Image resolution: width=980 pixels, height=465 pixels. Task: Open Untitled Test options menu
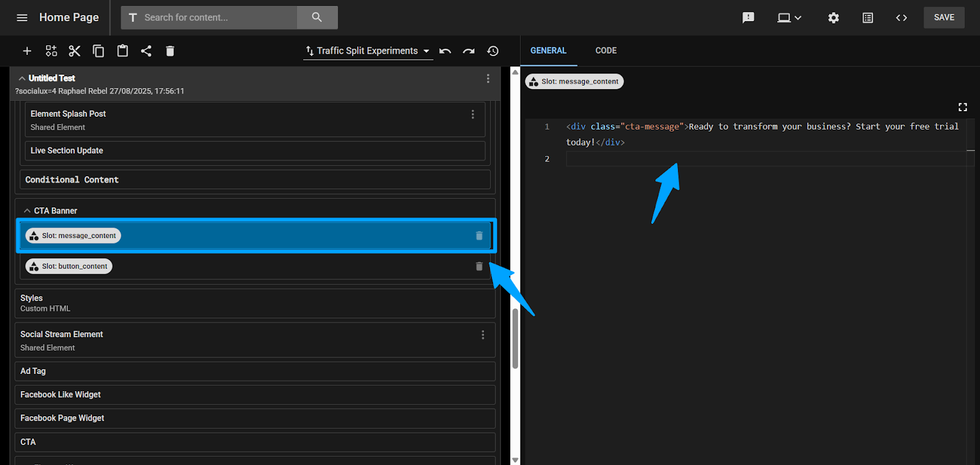pos(488,79)
